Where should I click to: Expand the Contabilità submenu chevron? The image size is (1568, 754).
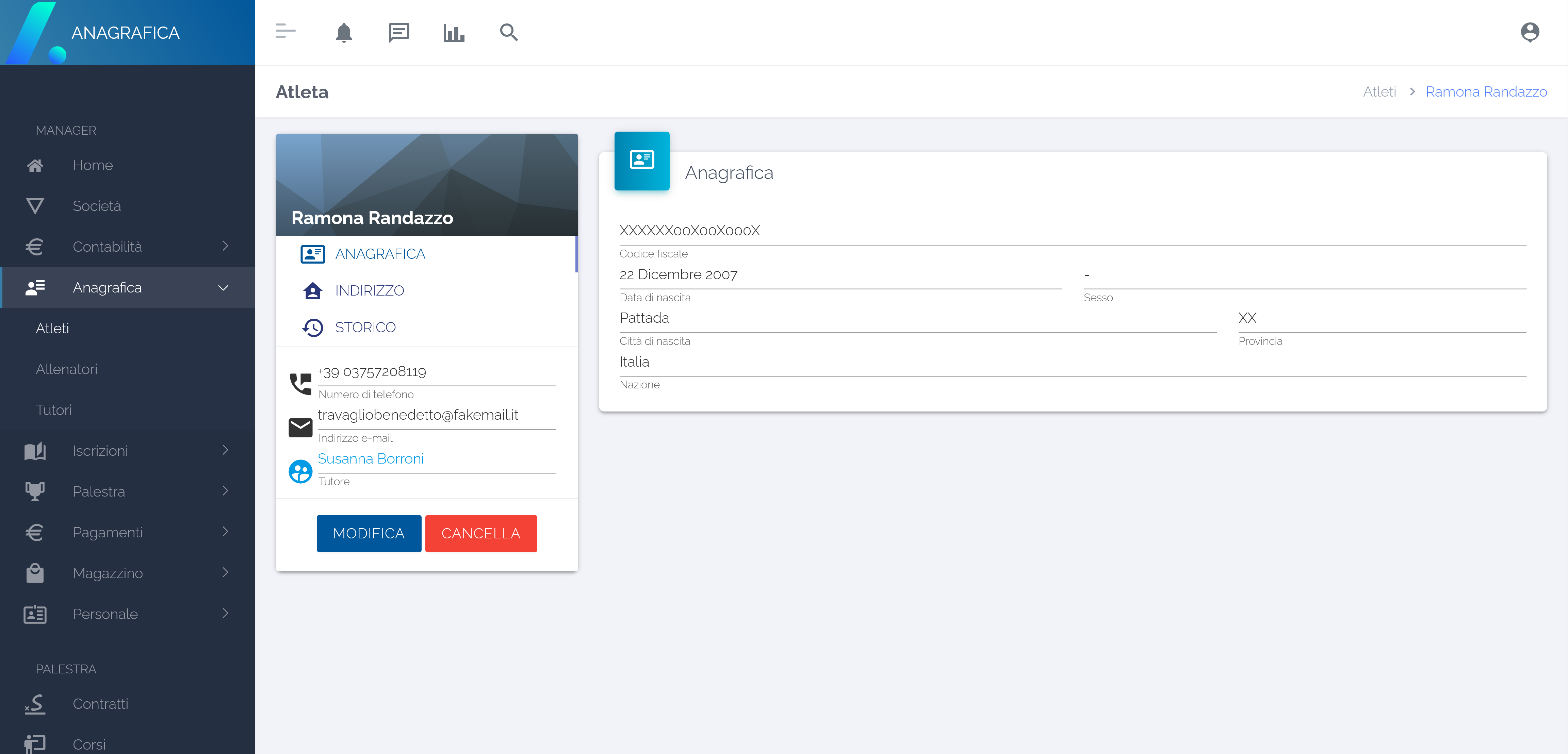(x=225, y=246)
